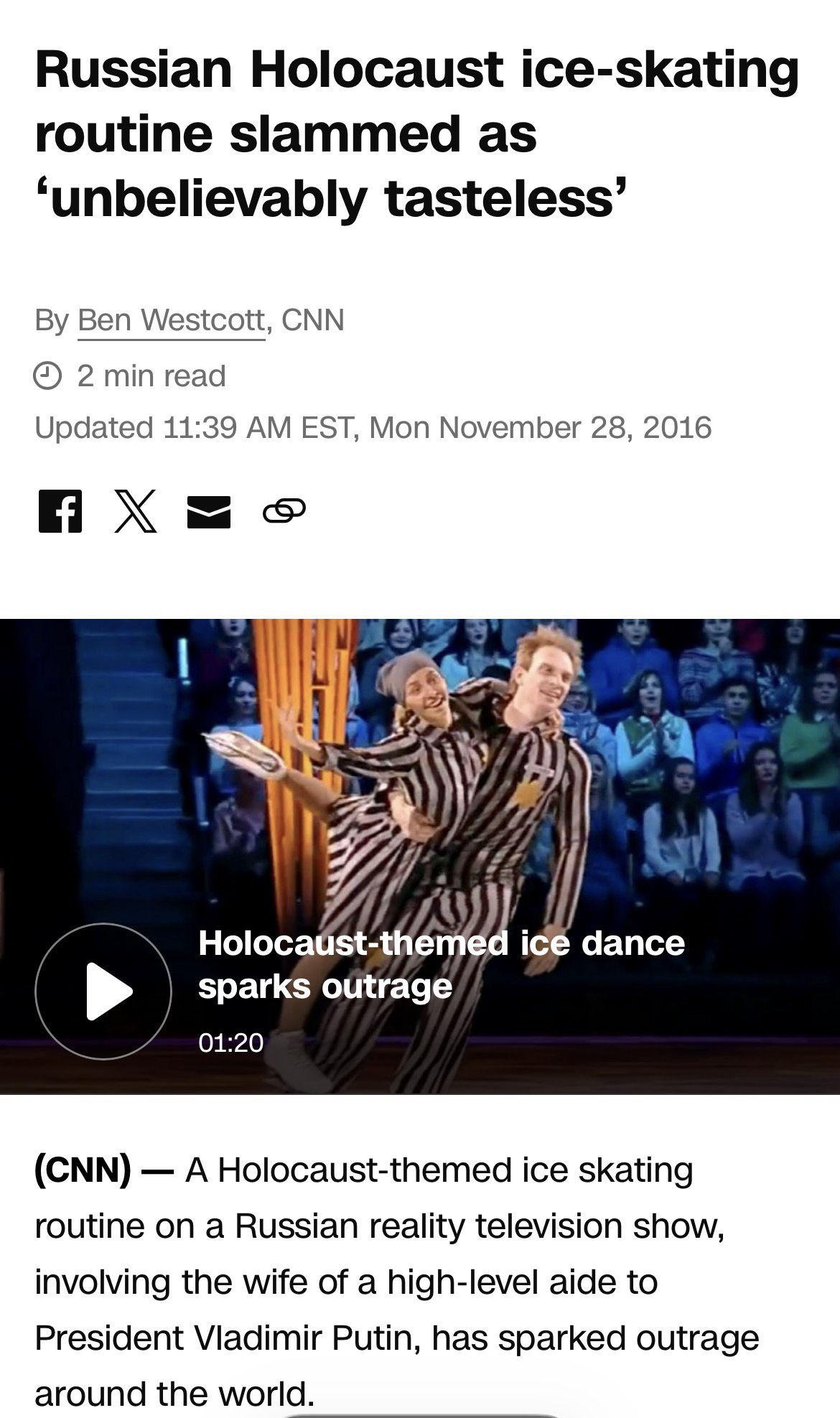Tap the clock icon beside read time
This screenshot has height=1418, width=840.
coord(47,376)
